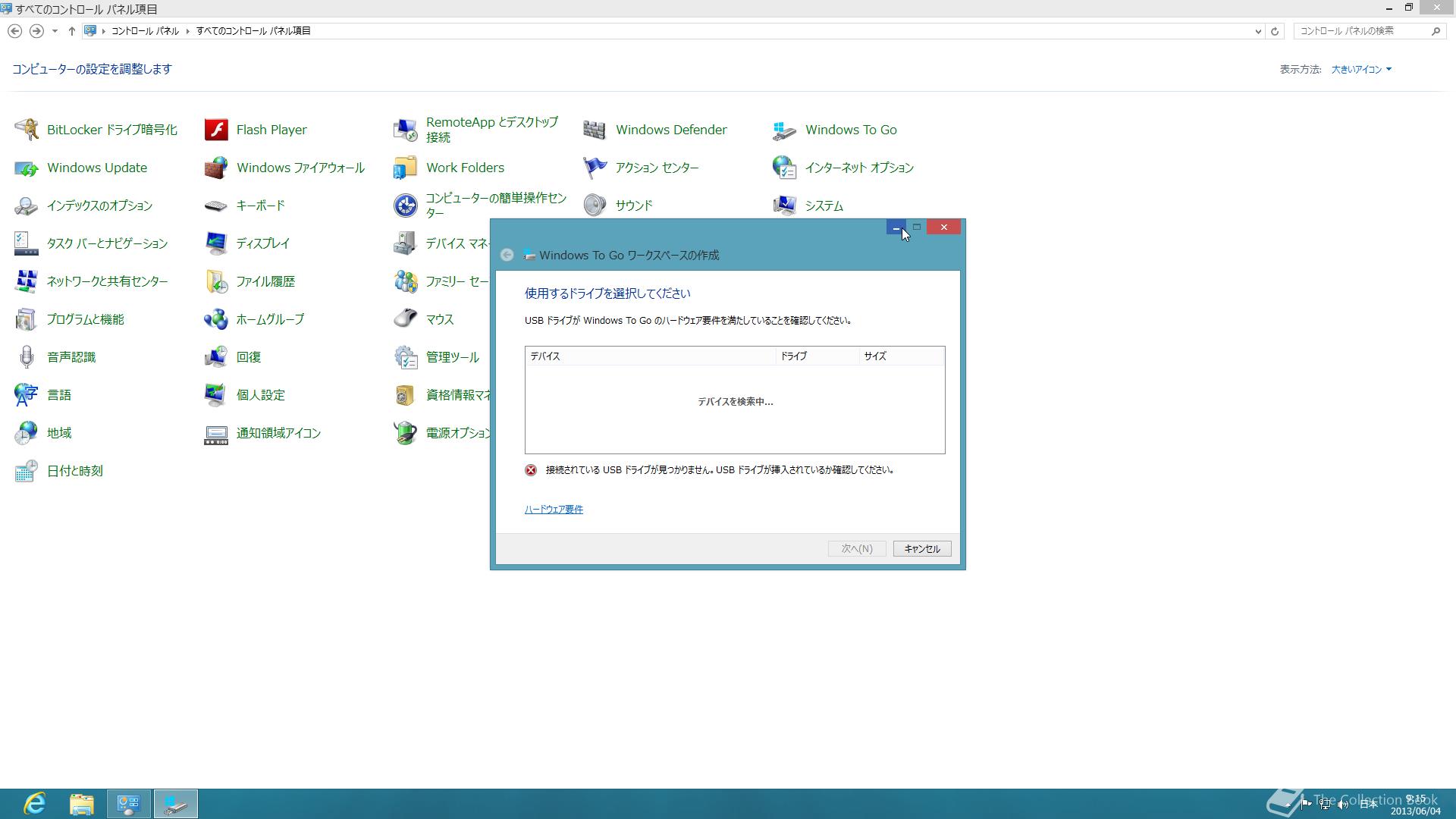Open Windows ファイアウォール icon
The image size is (1456, 819).
coord(216,168)
